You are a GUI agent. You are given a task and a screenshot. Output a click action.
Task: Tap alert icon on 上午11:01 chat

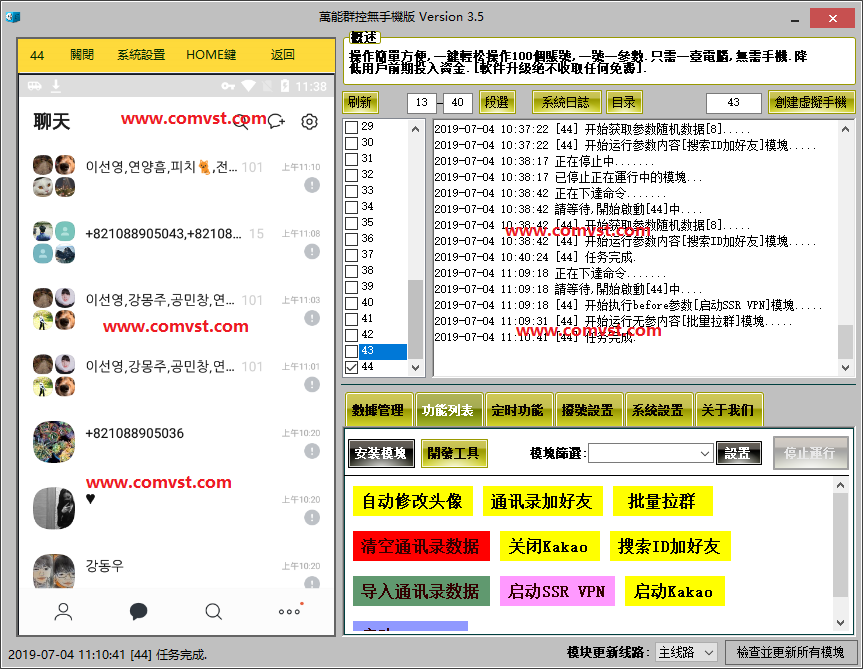[x=312, y=385]
